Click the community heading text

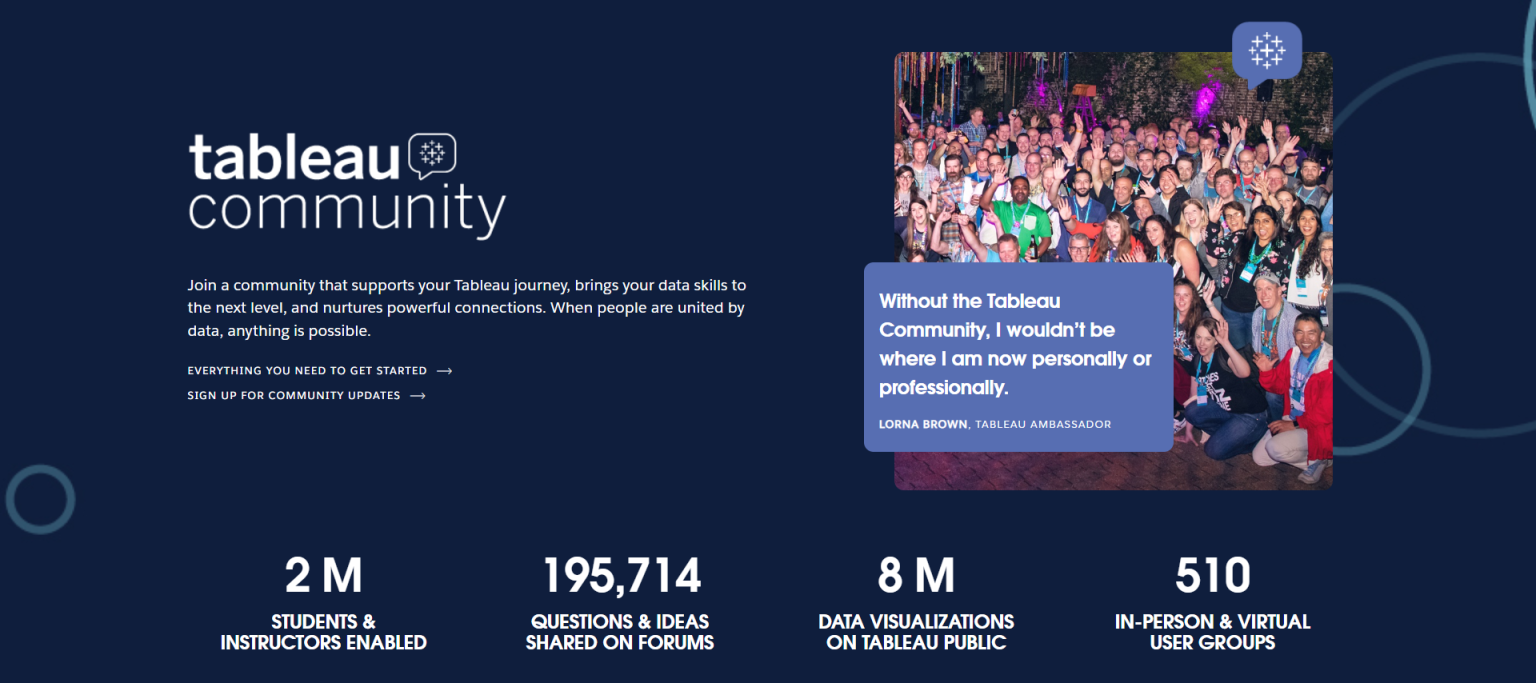[x=346, y=211]
